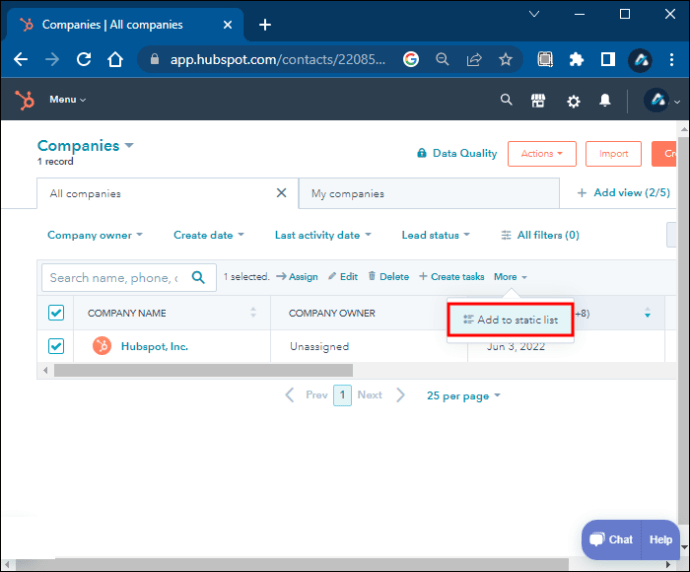Select page 1 in pagination

342,395
